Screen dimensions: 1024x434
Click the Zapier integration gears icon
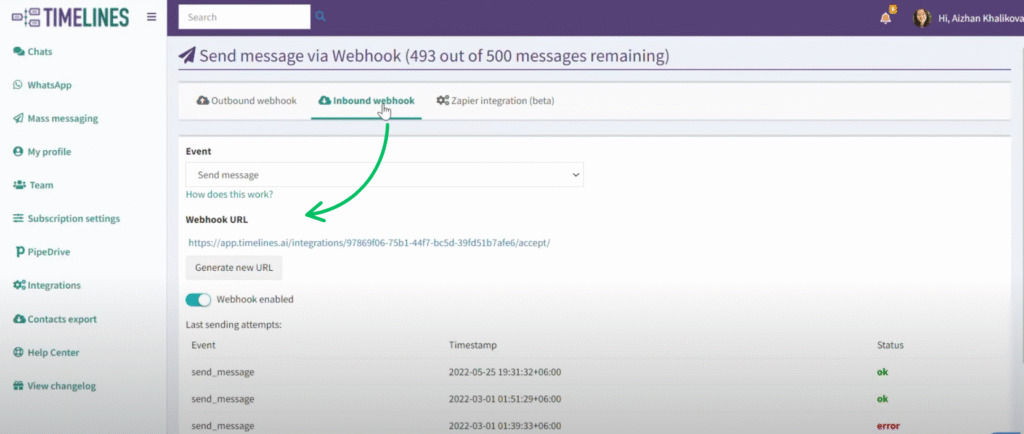click(x=442, y=101)
